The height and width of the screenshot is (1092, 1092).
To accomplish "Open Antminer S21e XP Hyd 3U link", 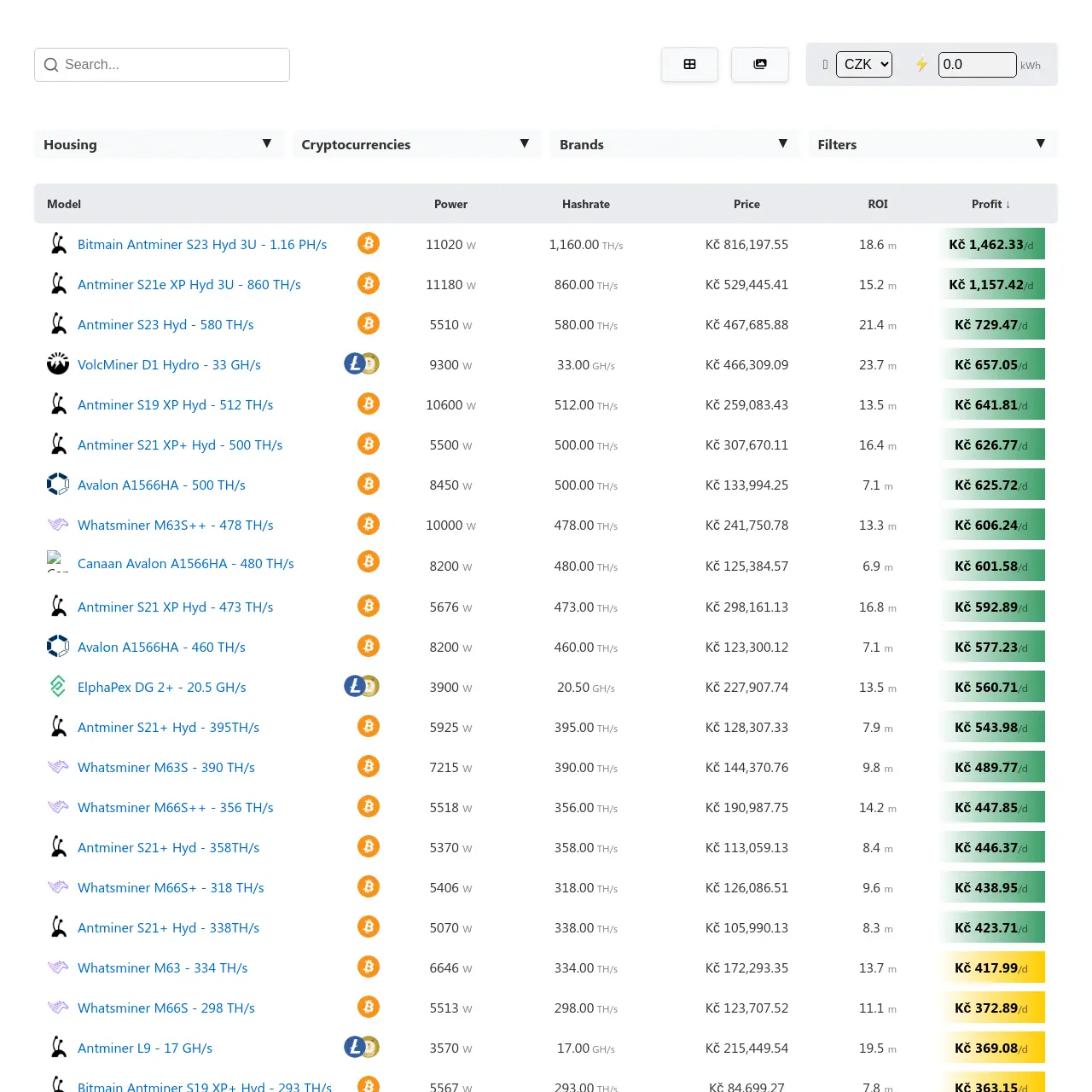I will [189, 284].
